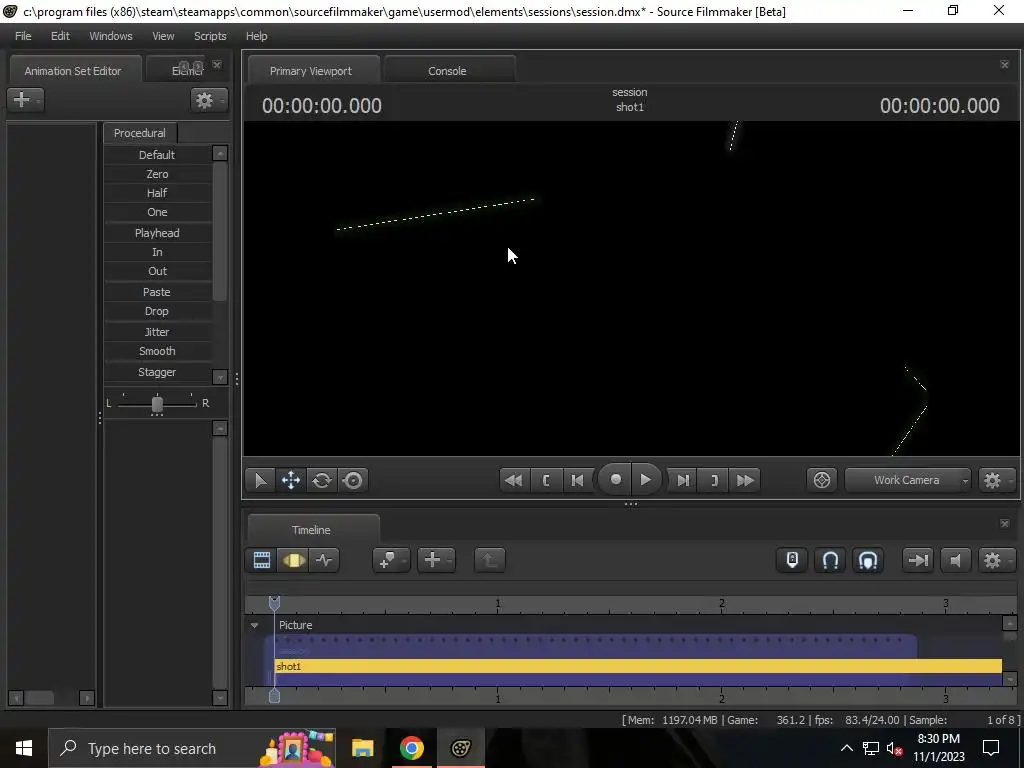The height and width of the screenshot is (768, 1024).
Task: Switch to the Console tab
Action: pyautogui.click(x=447, y=71)
